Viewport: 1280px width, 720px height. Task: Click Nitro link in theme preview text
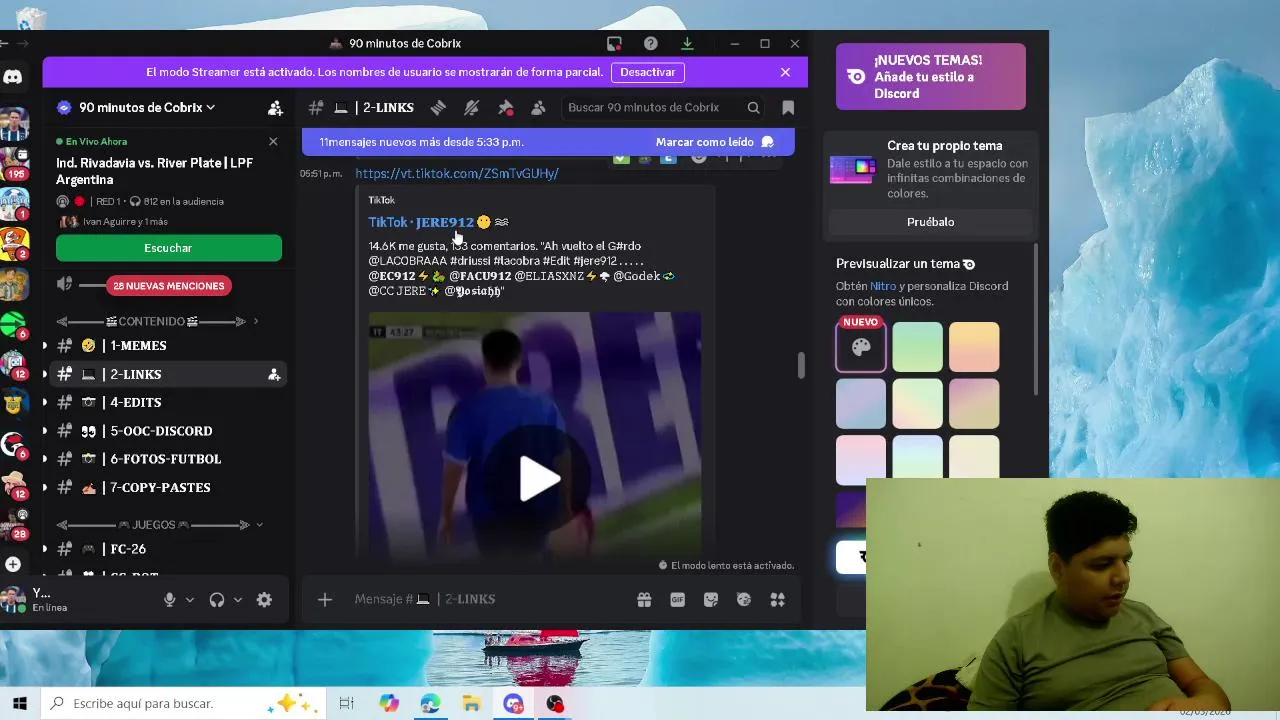pyautogui.click(x=883, y=286)
